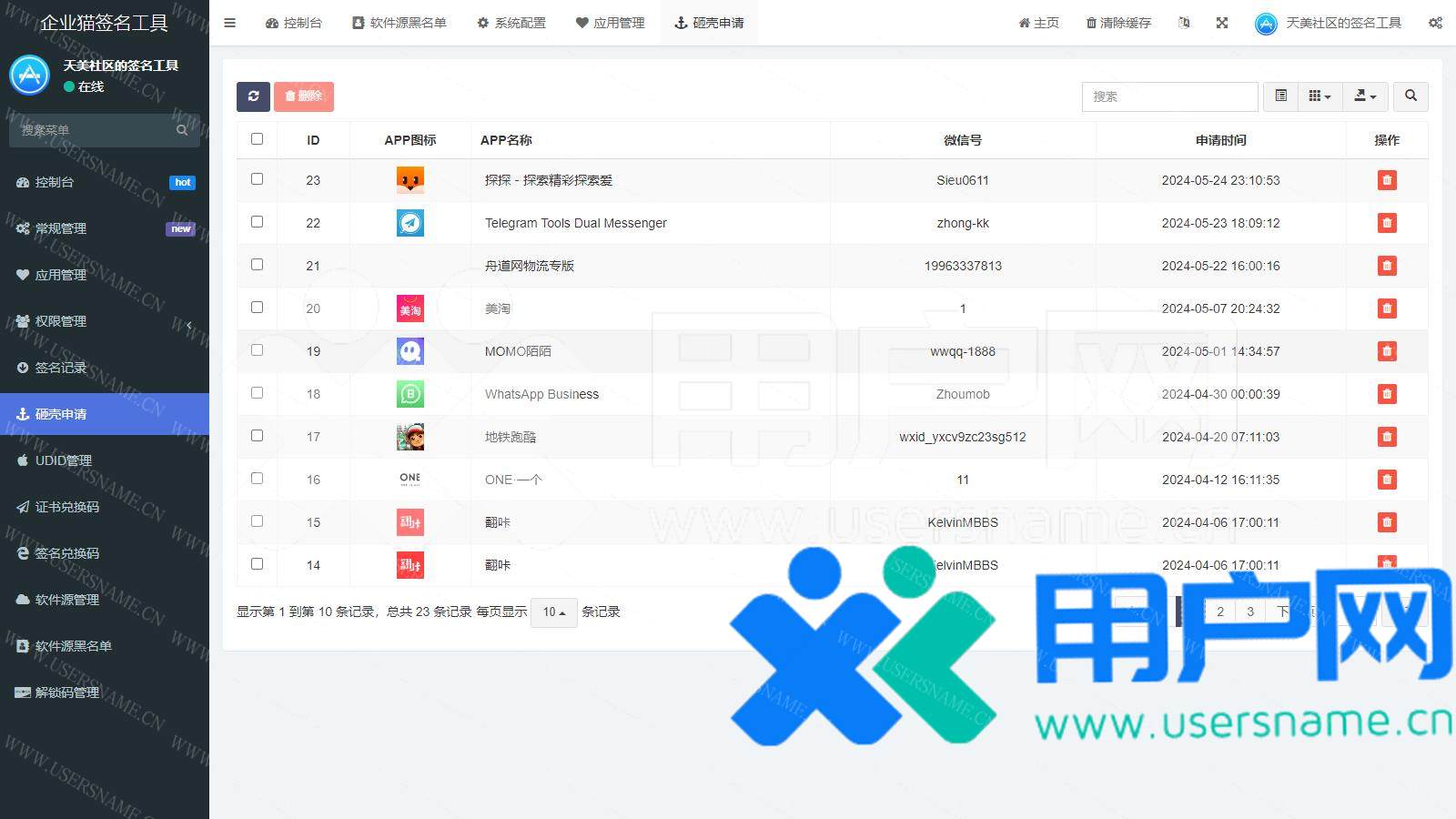1456x819 pixels.
Task: Enter fullscreen with the expand icon
Action: tap(1222, 23)
